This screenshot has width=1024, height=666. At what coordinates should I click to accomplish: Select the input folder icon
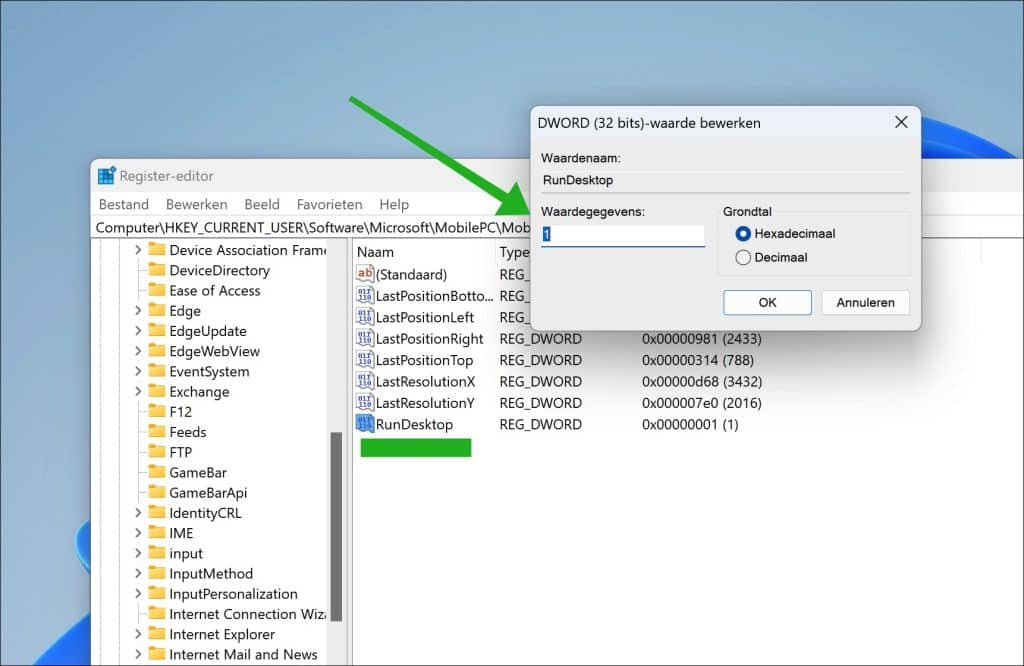pos(157,553)
